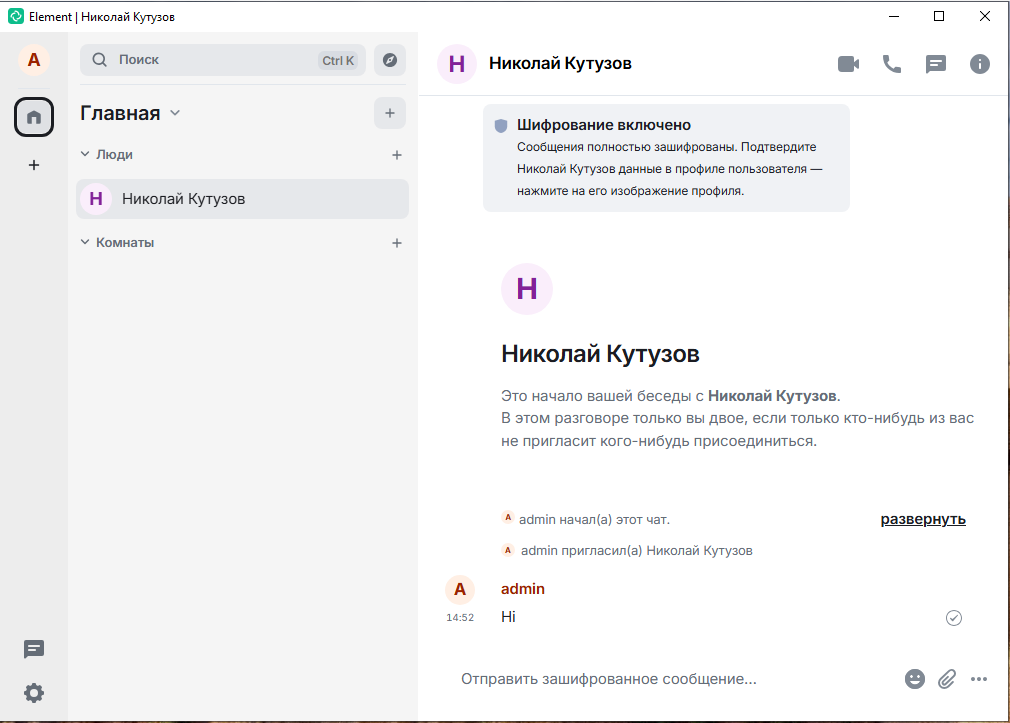The width and height of the screenshot is (1010, 723).
Task: Open room info panel icon
Action: [x=980, y=64]
